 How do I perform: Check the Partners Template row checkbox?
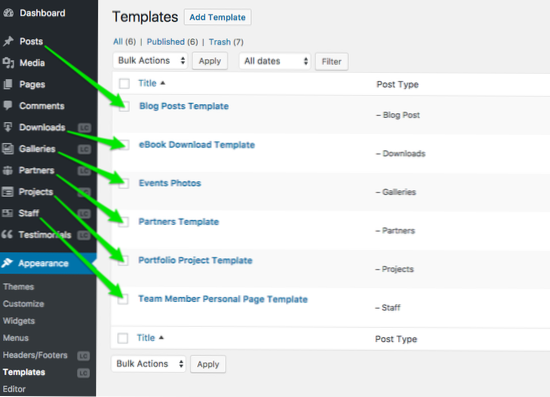[123, 222]
